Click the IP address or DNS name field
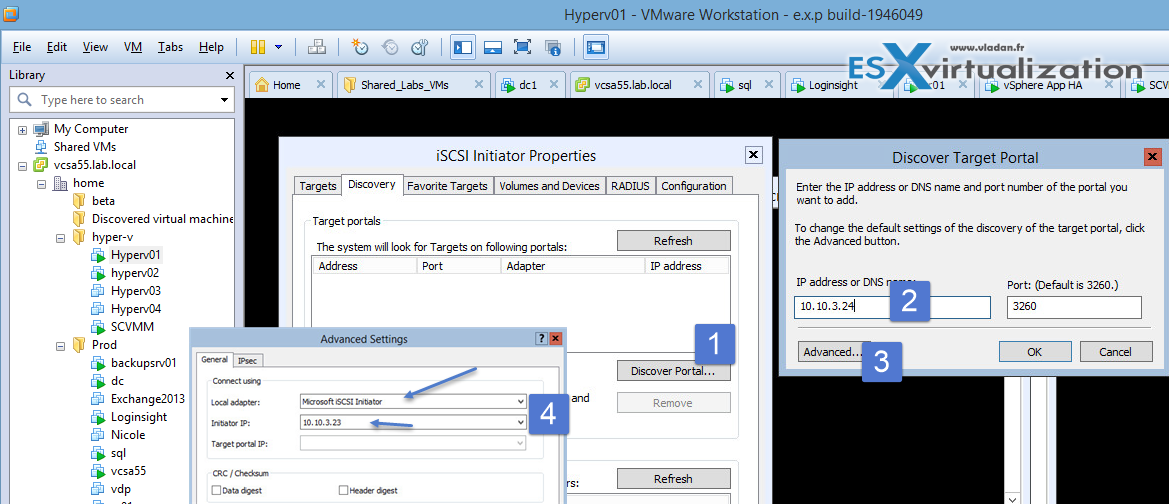Screen dimensions: 1169x504 [x=892, y=307]
